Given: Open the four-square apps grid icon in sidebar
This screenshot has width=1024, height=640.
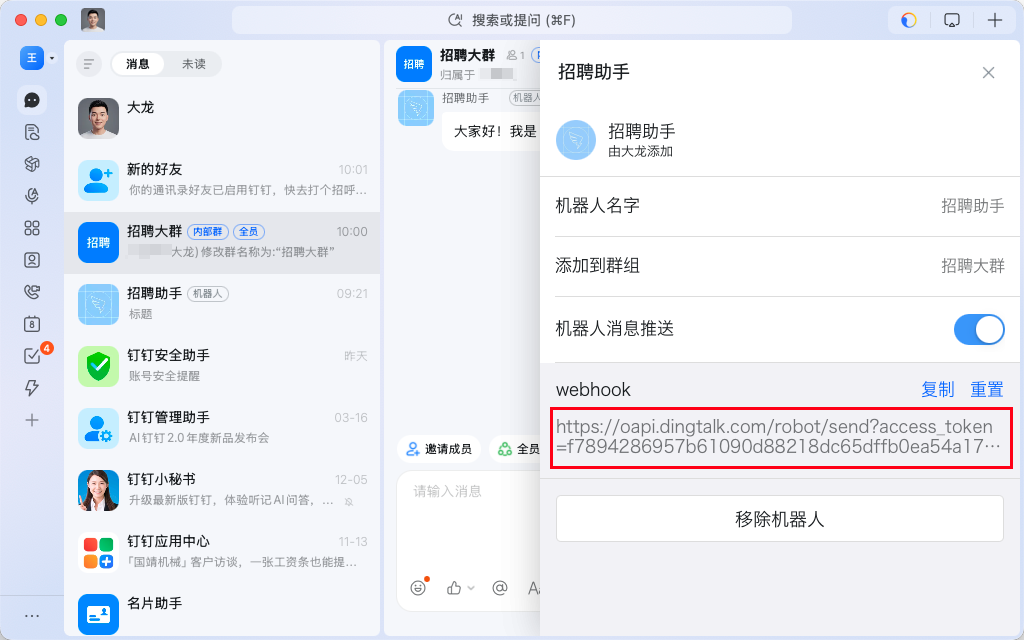Looking at the screenshot, I should pos(32,228).
